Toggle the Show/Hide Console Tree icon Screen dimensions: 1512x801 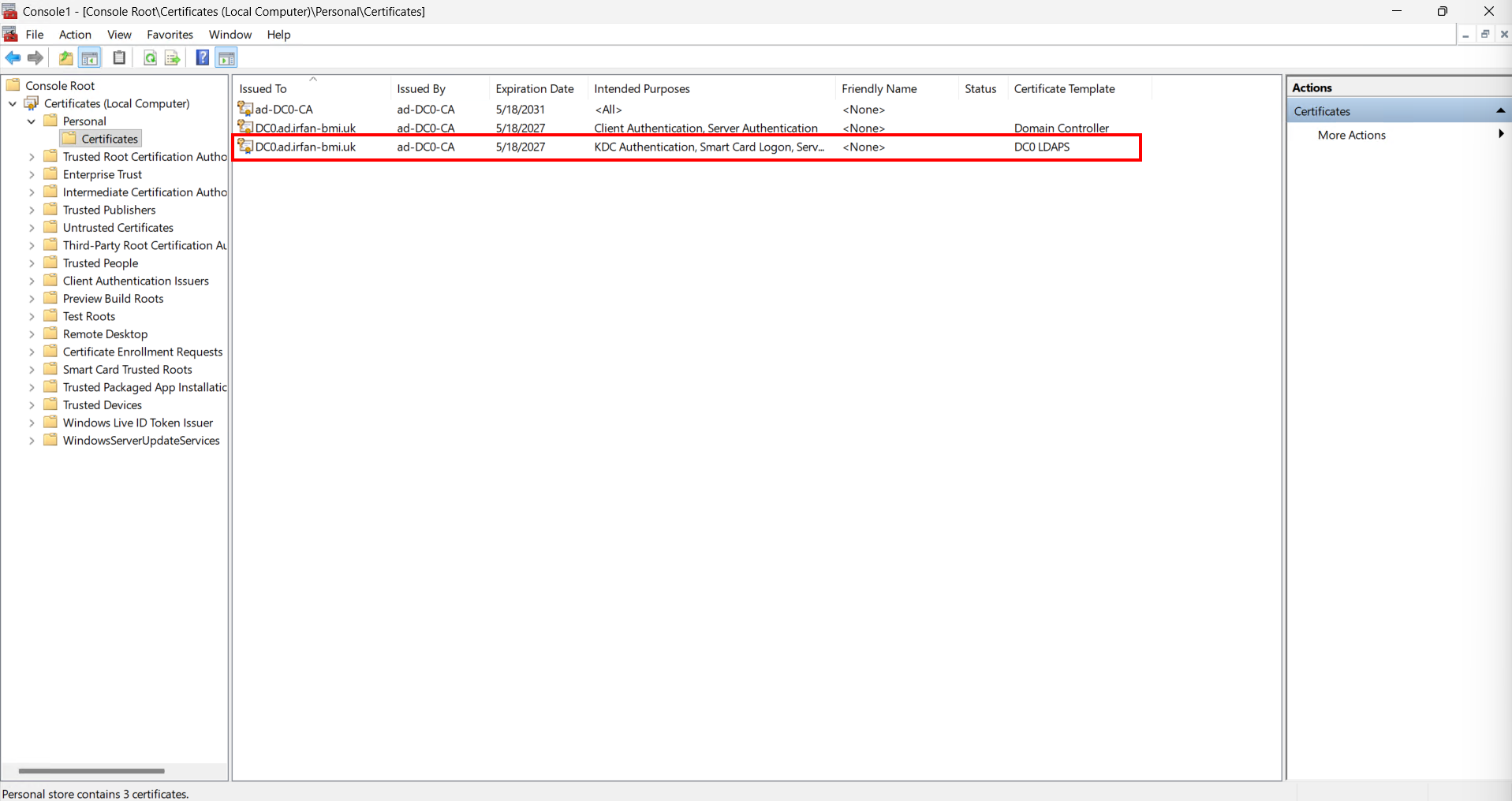pyautogui.click(x=90, y=58)
